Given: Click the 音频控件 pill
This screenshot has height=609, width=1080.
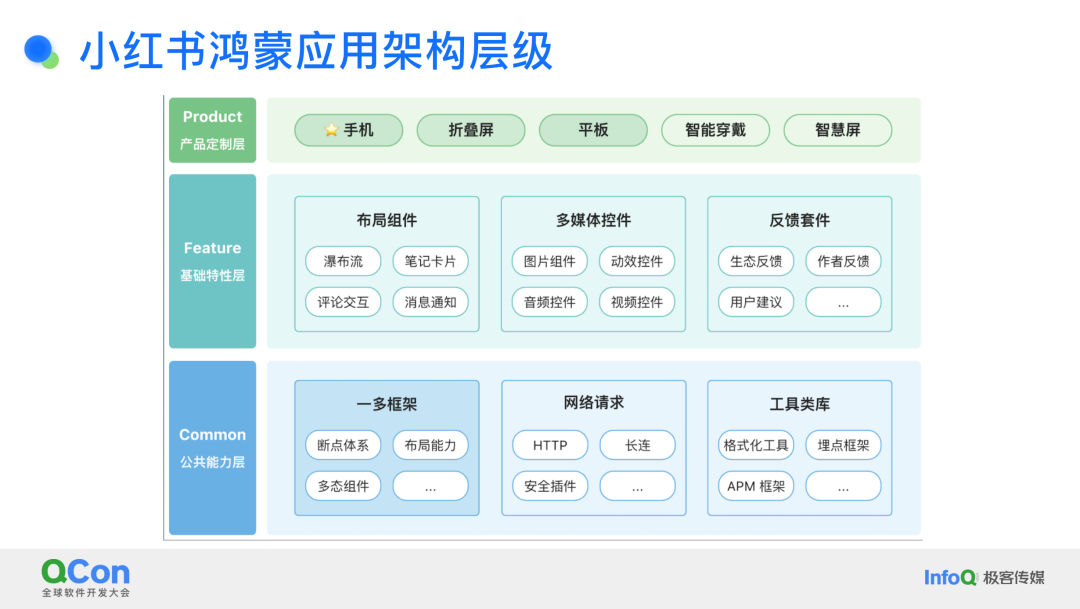Looking at the screenshot, I should 550,302.
